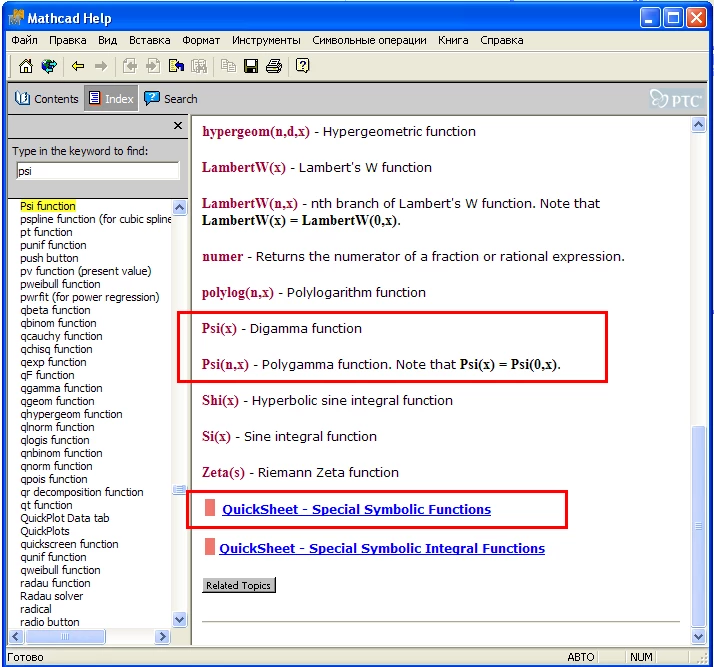
Task: Open the Формат menu
Action: click(x=201, y=41)
